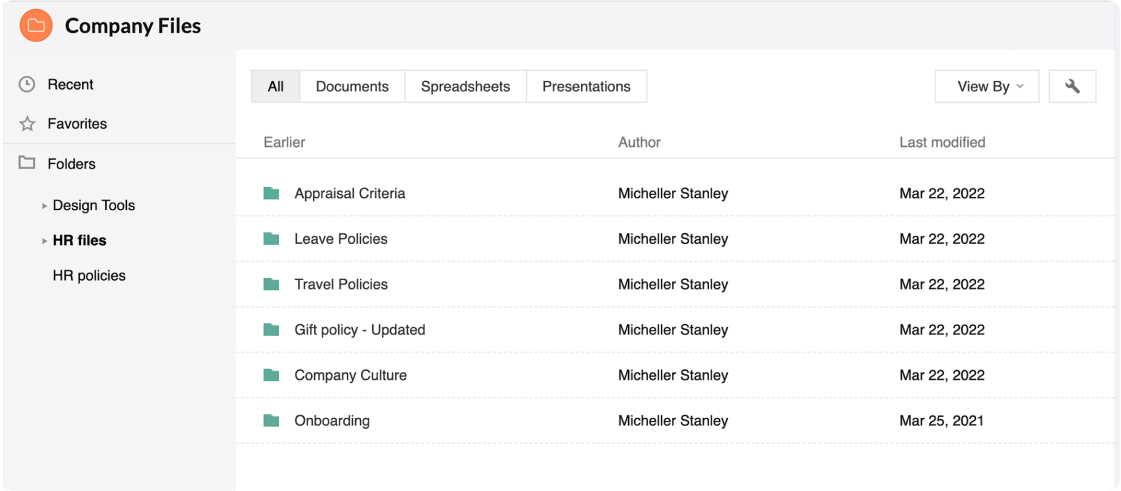Open the View By dropdown
1121x491 pixels.
986,87
